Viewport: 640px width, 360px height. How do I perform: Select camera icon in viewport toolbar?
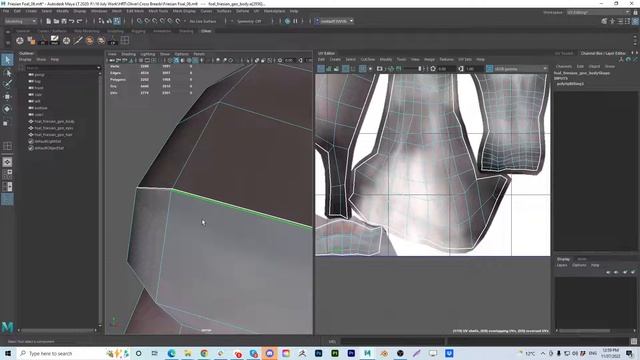(x=112, y=60)
